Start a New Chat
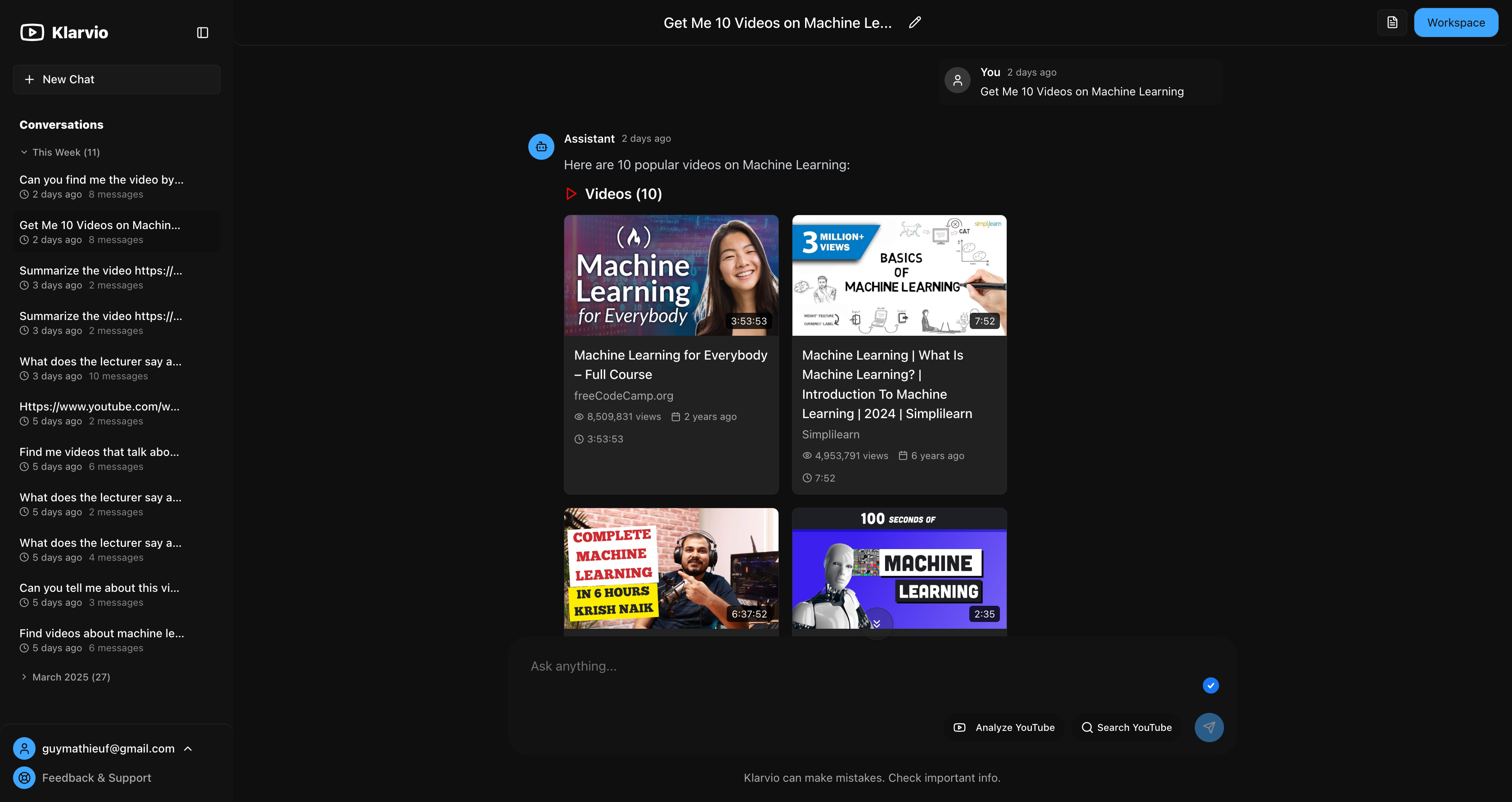This screenshot has width=1512, height=802. (117, 79)
